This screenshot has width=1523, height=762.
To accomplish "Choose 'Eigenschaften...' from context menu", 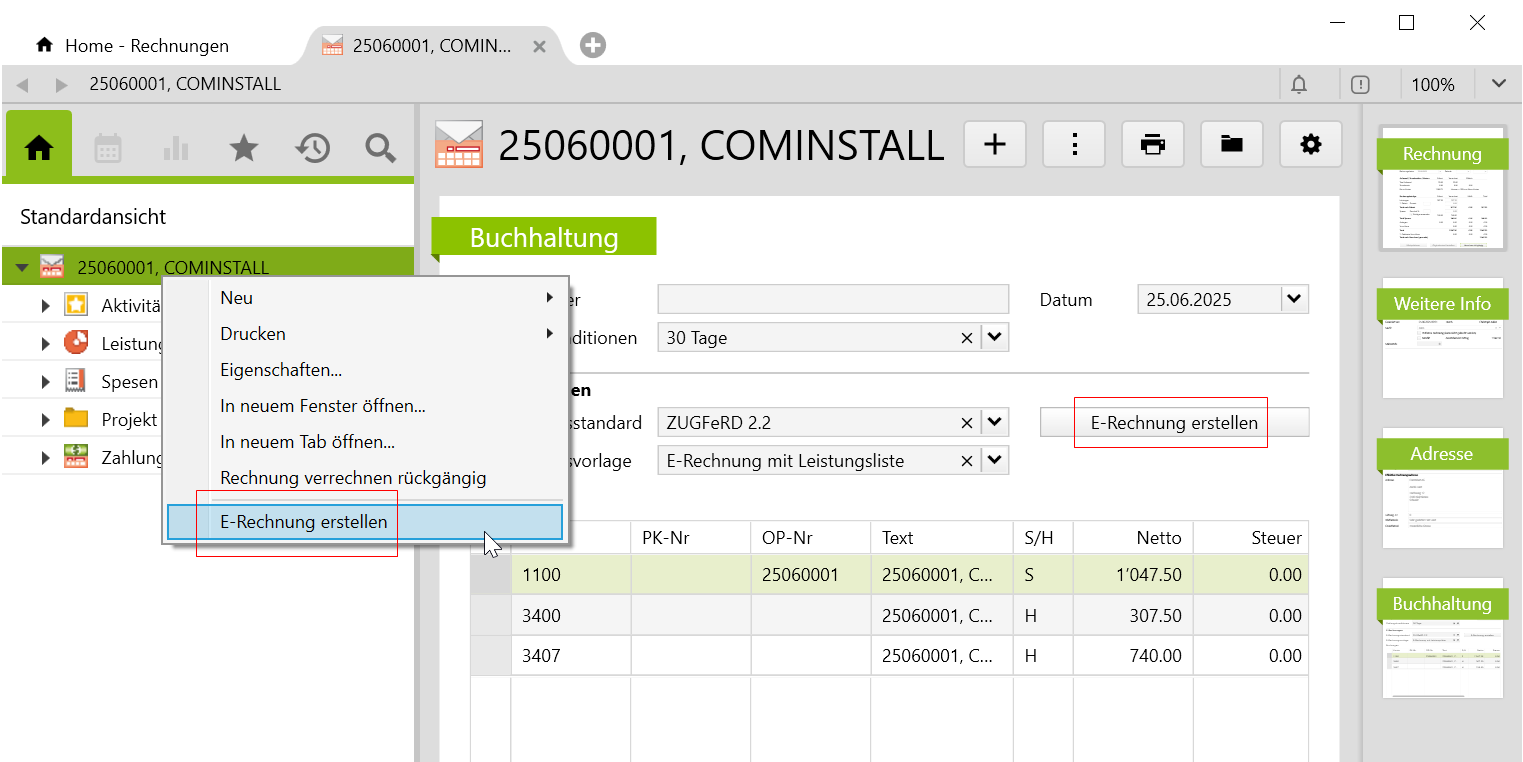I will 281,370.
